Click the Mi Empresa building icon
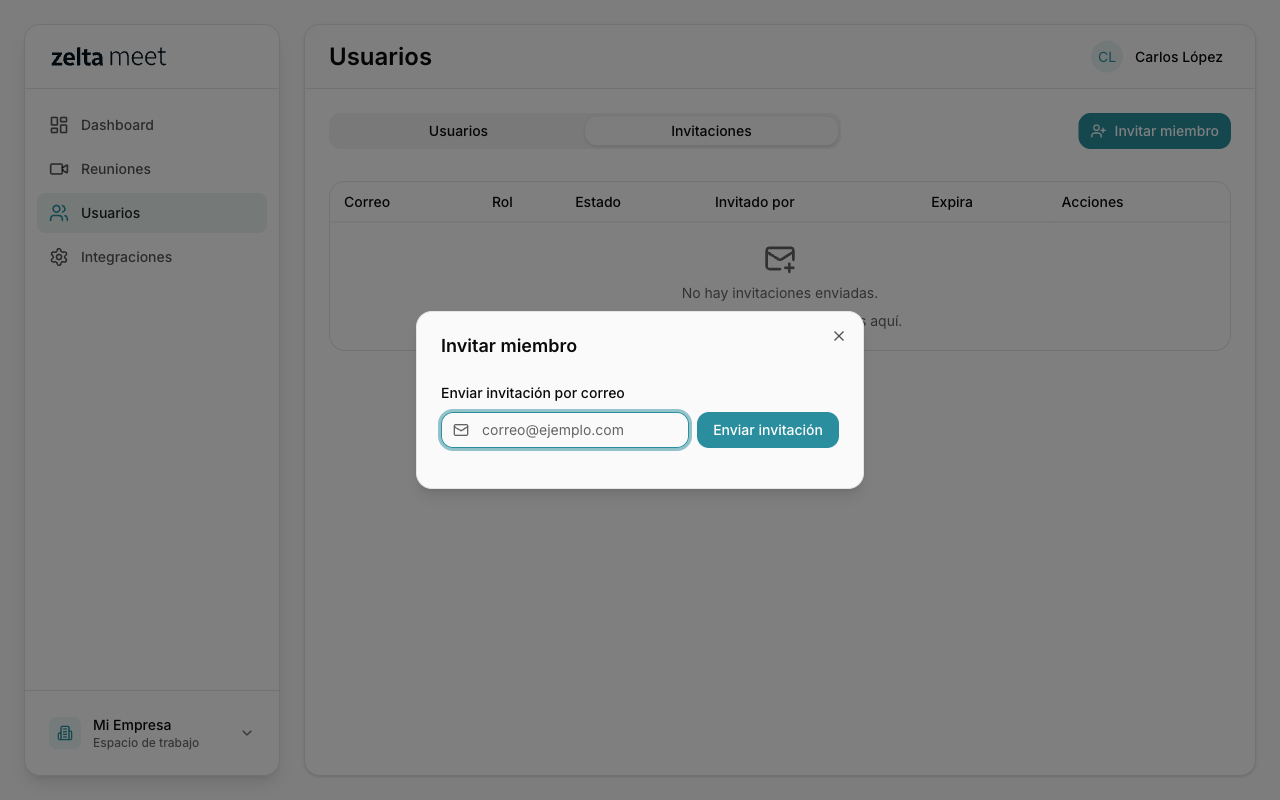 click(65, 733)
